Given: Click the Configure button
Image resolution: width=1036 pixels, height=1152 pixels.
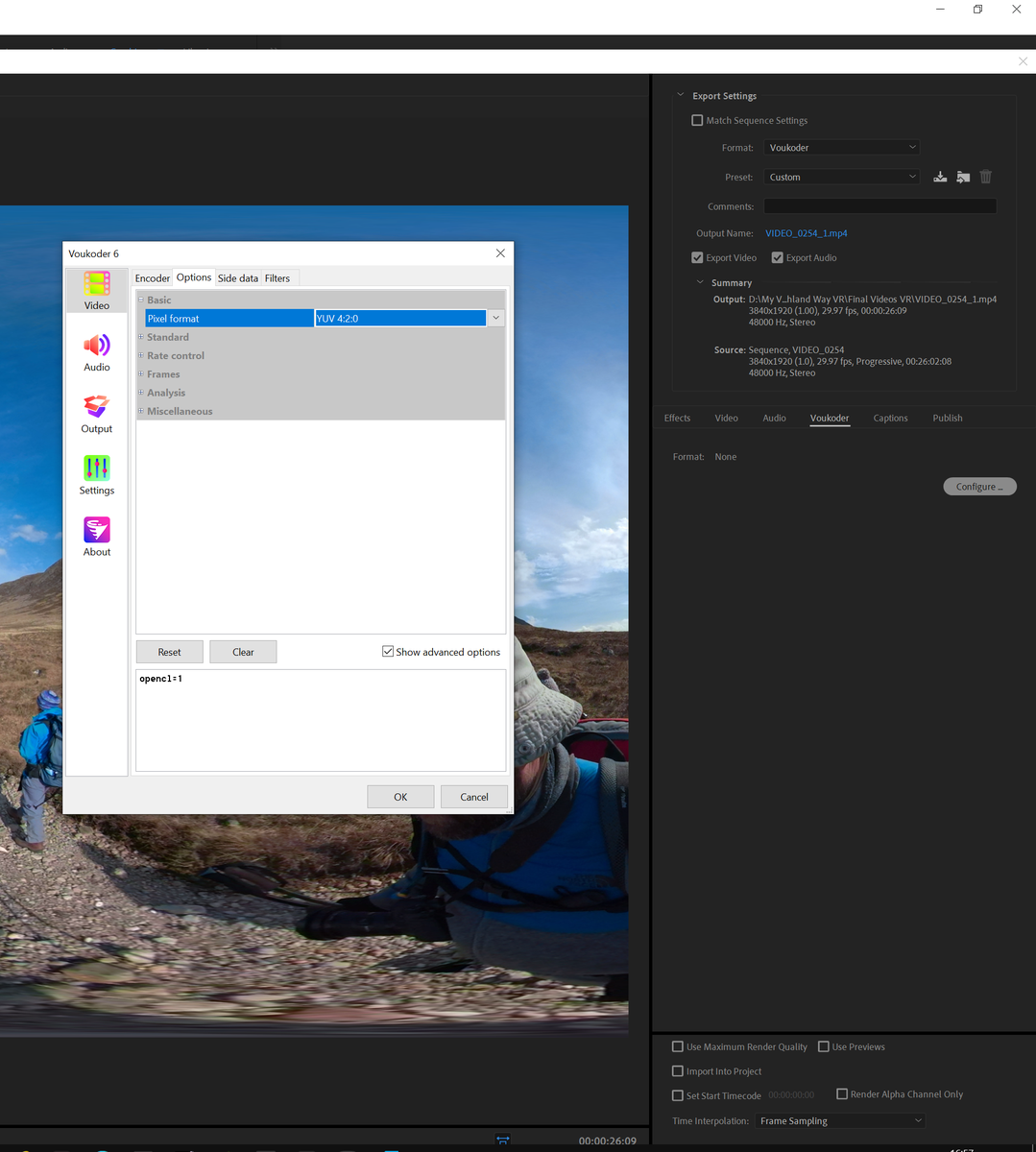Looking at the screenshot, I should [x=979, y=487].
